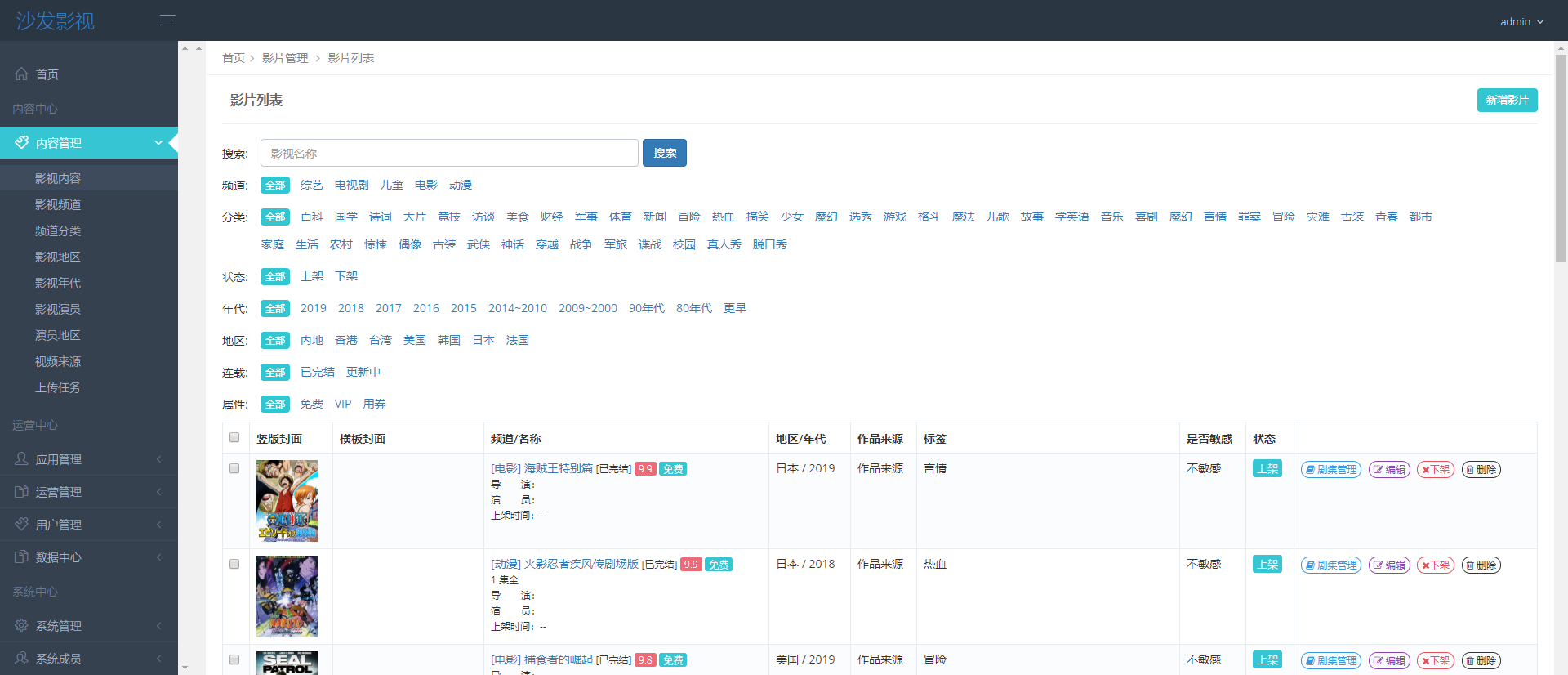Expand the 数据中心 submenu

pyautogui.click(x=158, y=557)
